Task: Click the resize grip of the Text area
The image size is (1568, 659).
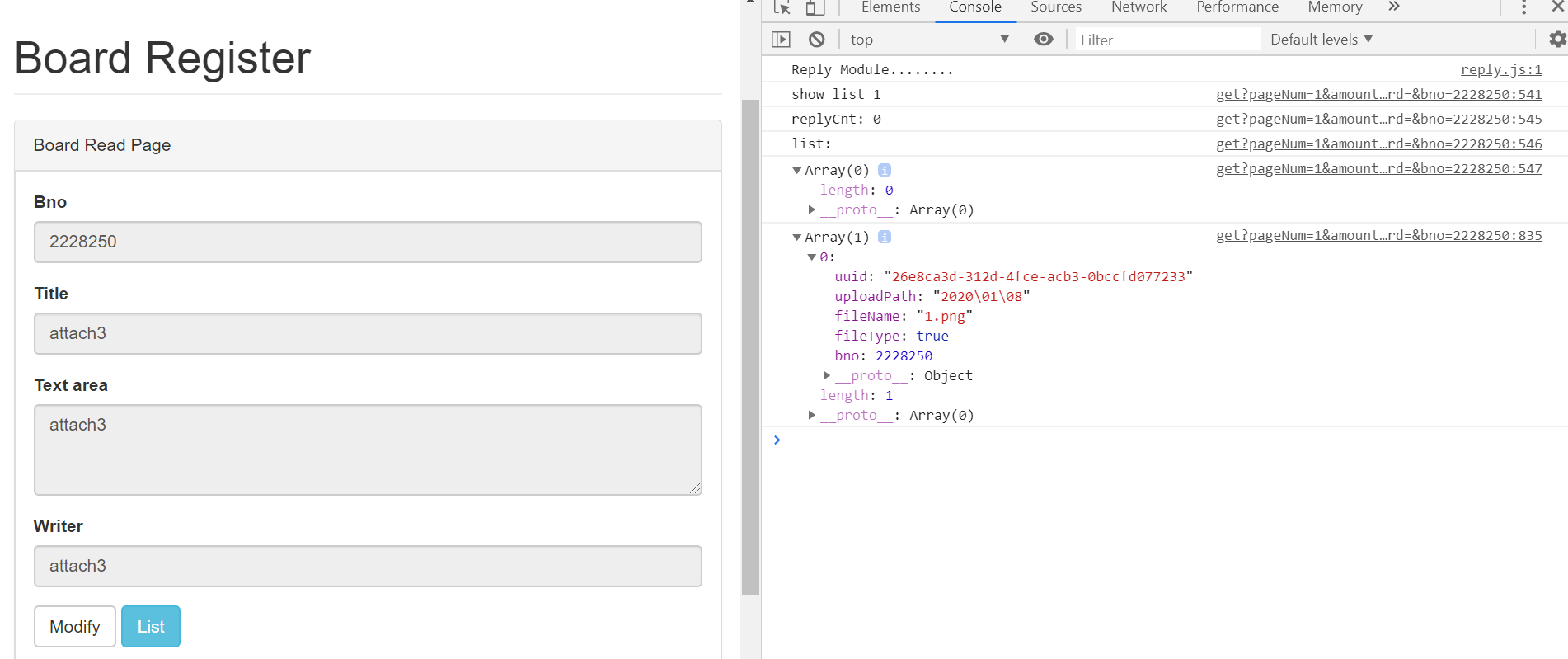Action: coord(695,488)
